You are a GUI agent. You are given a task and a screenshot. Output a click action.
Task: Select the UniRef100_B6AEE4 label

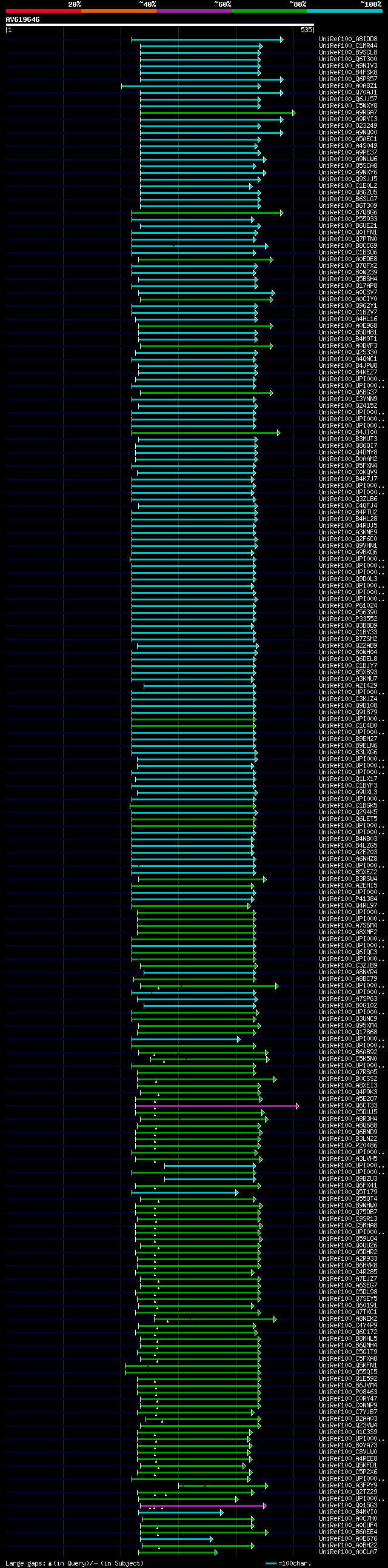(x=348, y=1533)
